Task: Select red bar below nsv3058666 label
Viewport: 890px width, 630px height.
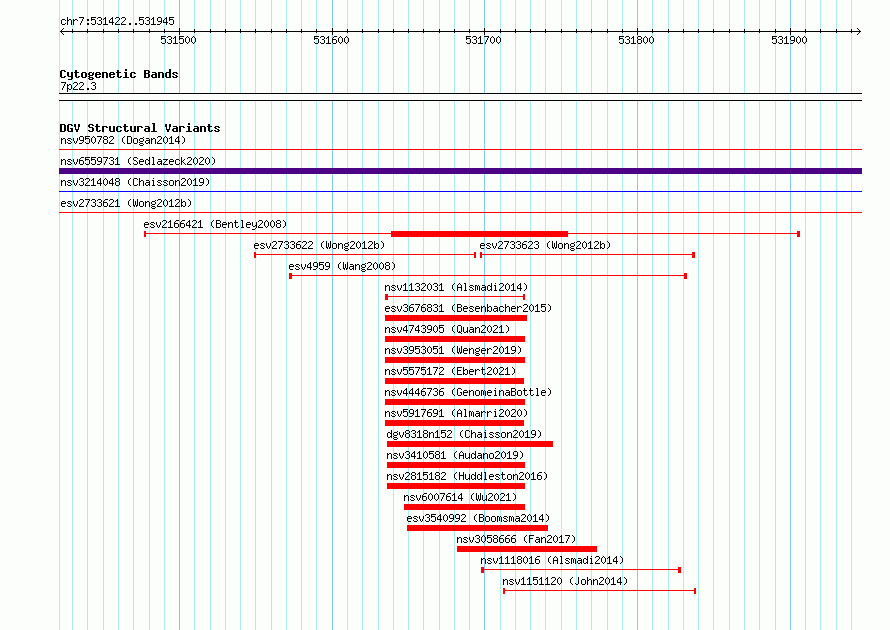Action: 527,549
